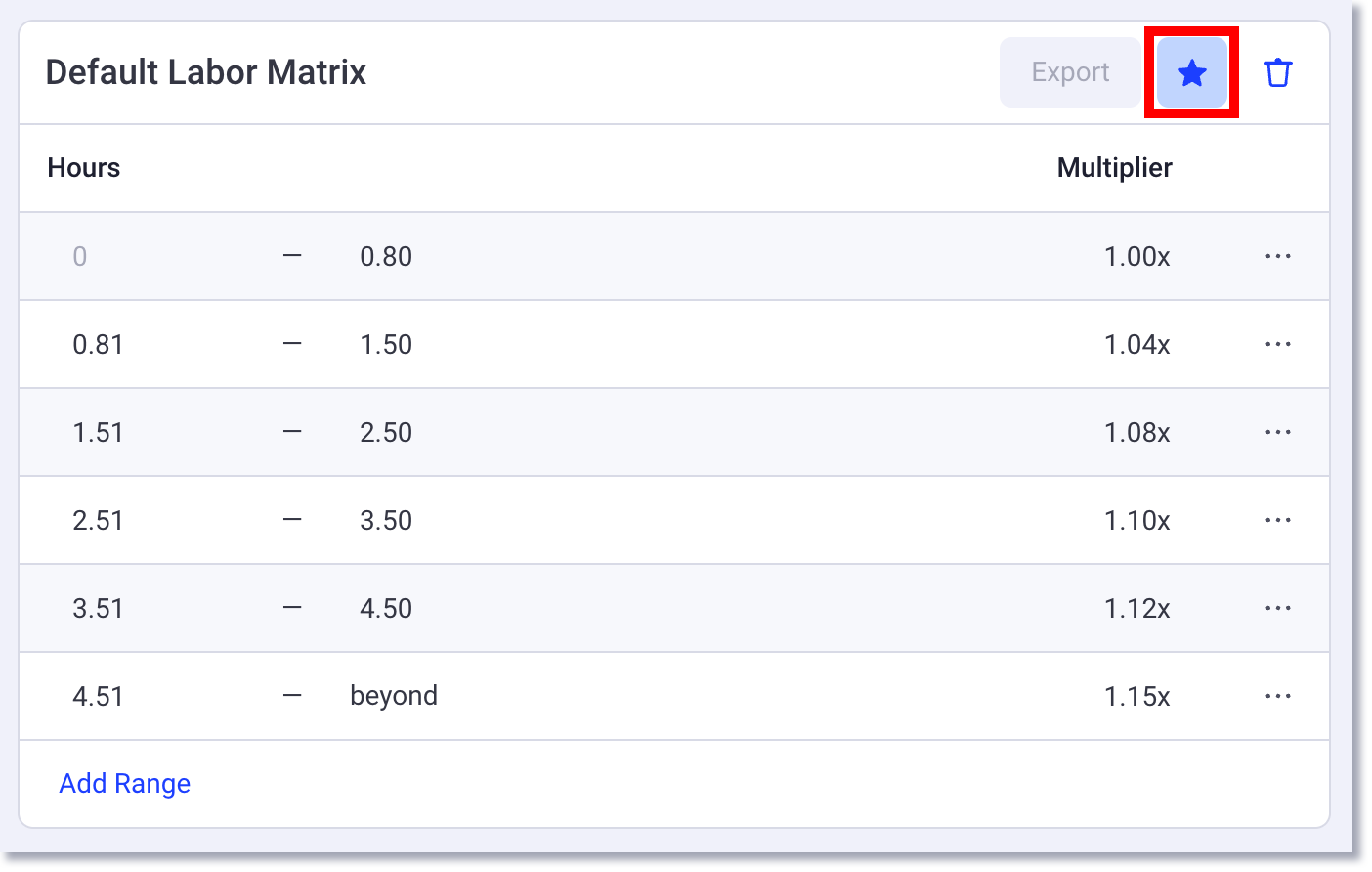Click the 3.51 lower bound field

tap(99, 608)
